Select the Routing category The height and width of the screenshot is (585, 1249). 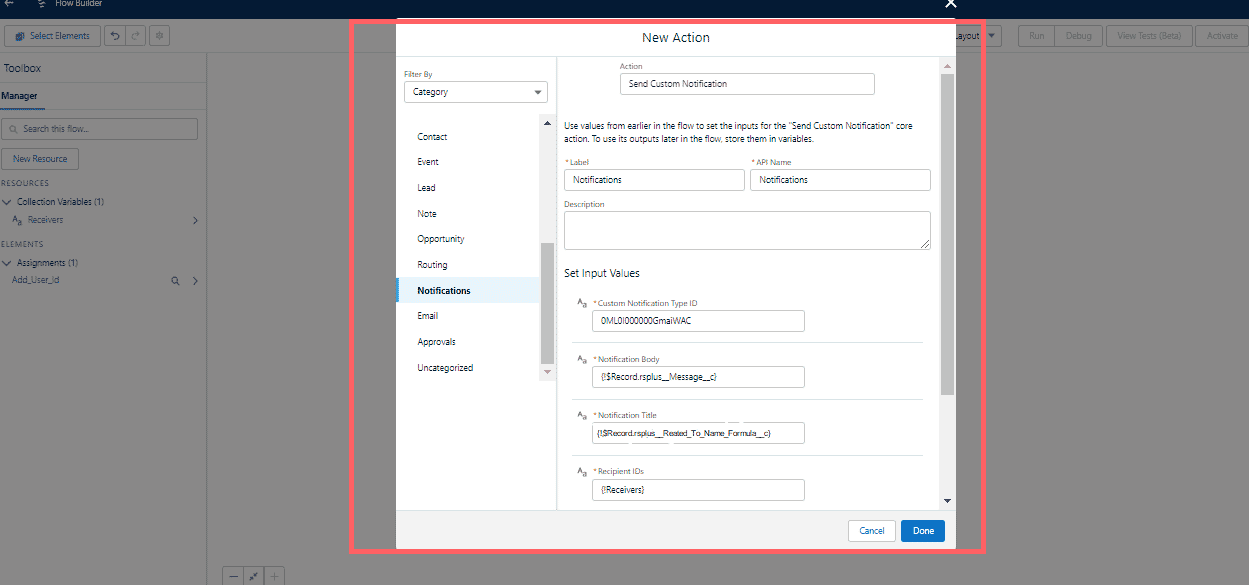click(468, 265)
